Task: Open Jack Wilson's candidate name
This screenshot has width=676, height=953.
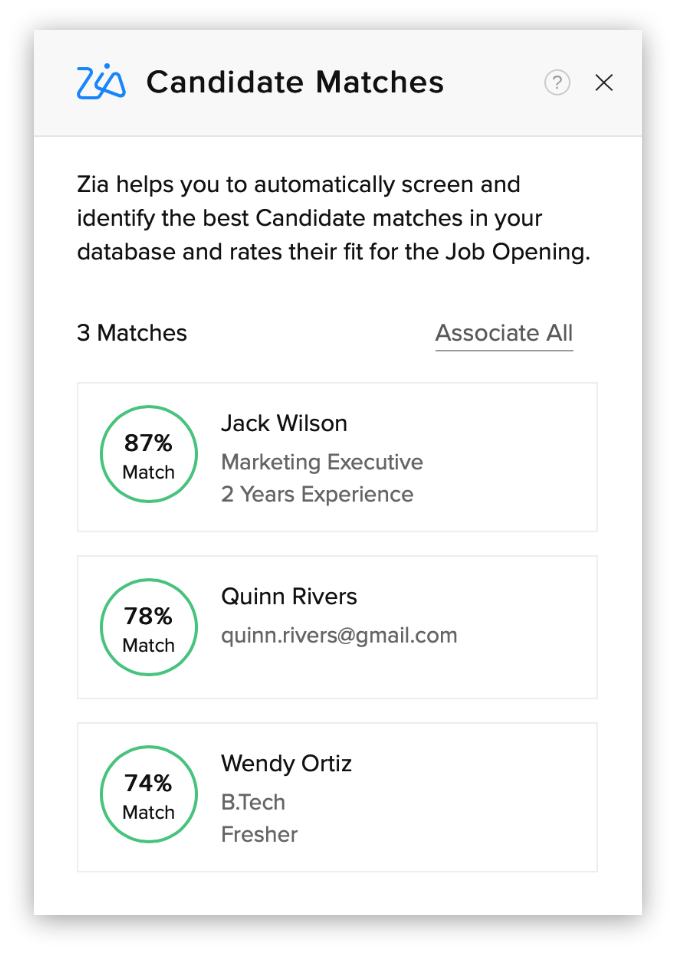Action: pyautogui.click(x=284, y=423)
